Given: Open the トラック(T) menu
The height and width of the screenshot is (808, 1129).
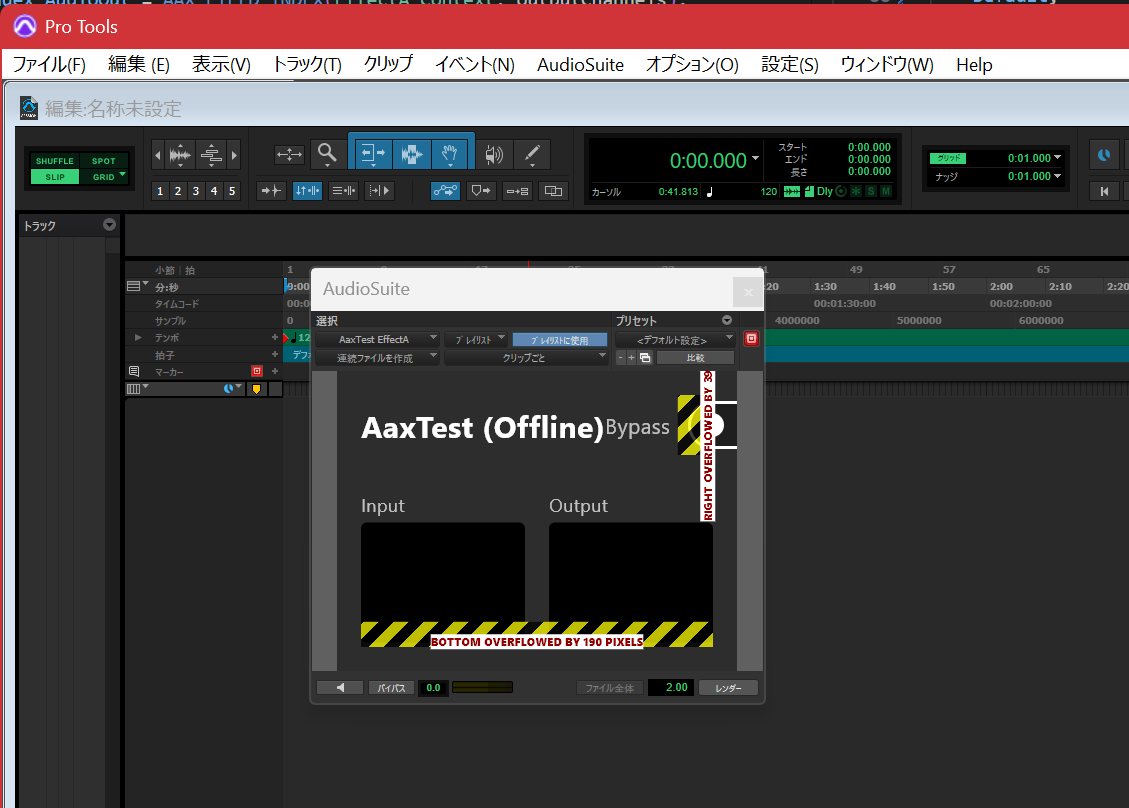Looking at the screenshot, I should point(307,65).
